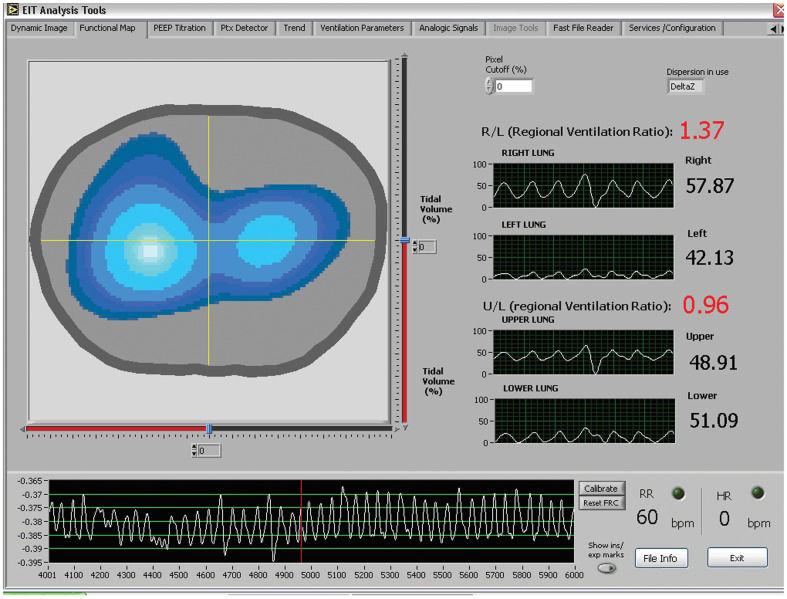Open File Info
The width and height of the screenshot is (787, 599).
point(661,558)
